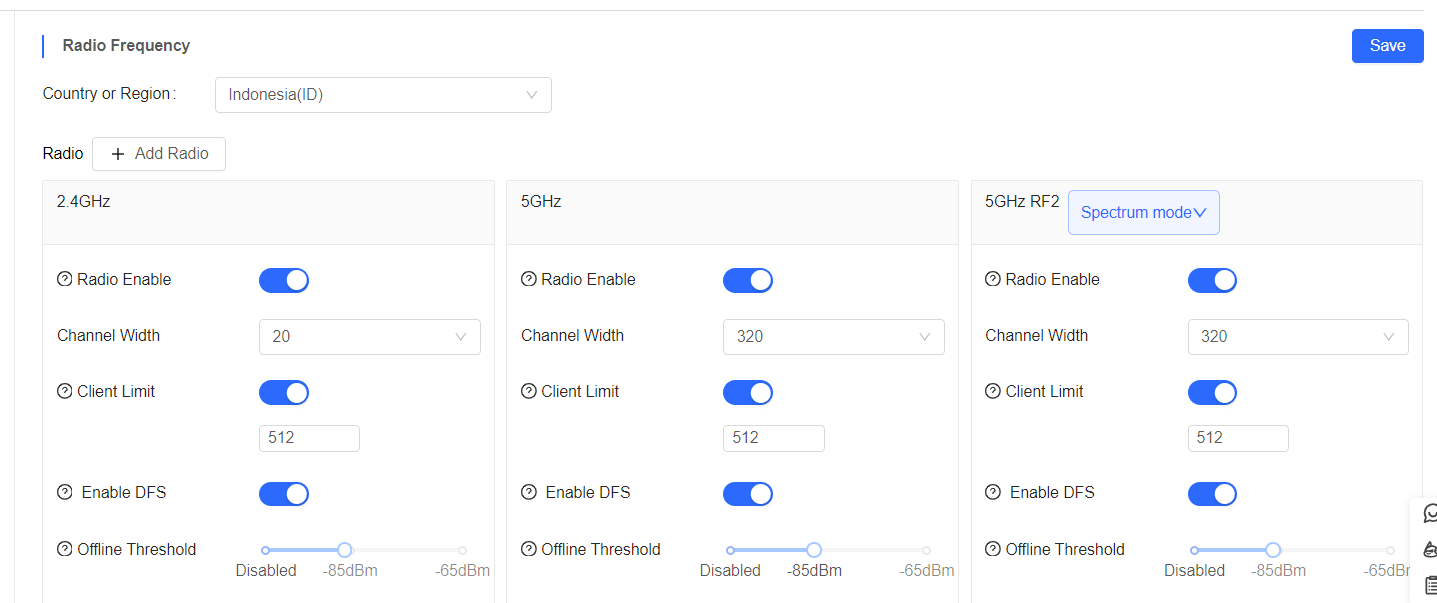Set 2.4GHz threshold slider to -65dBm point
The height and width of the screenshot is (603, 1437).
coord(462,550)
